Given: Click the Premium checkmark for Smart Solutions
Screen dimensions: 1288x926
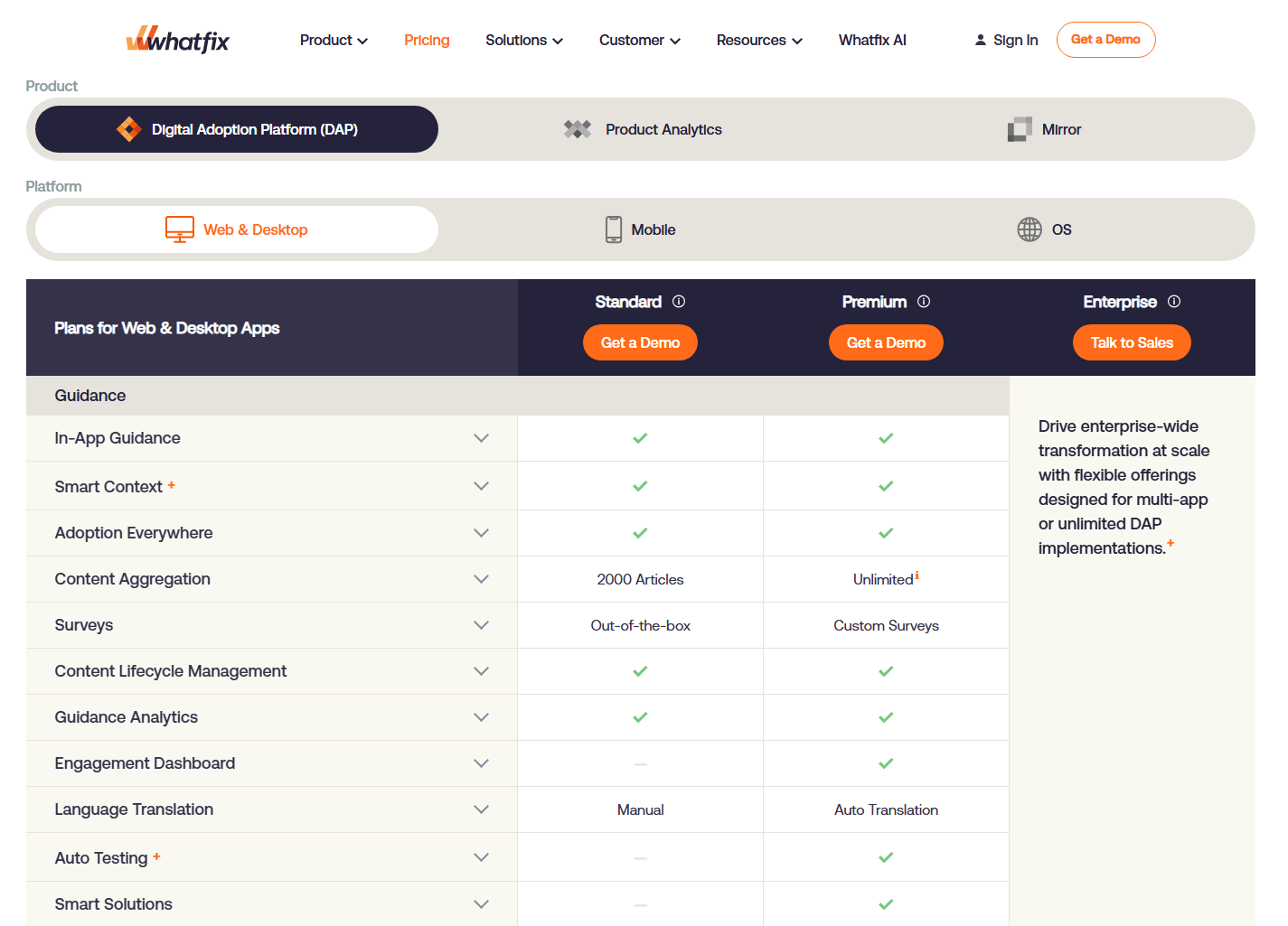Looking at the screenshot, I should tap(886, 904).
